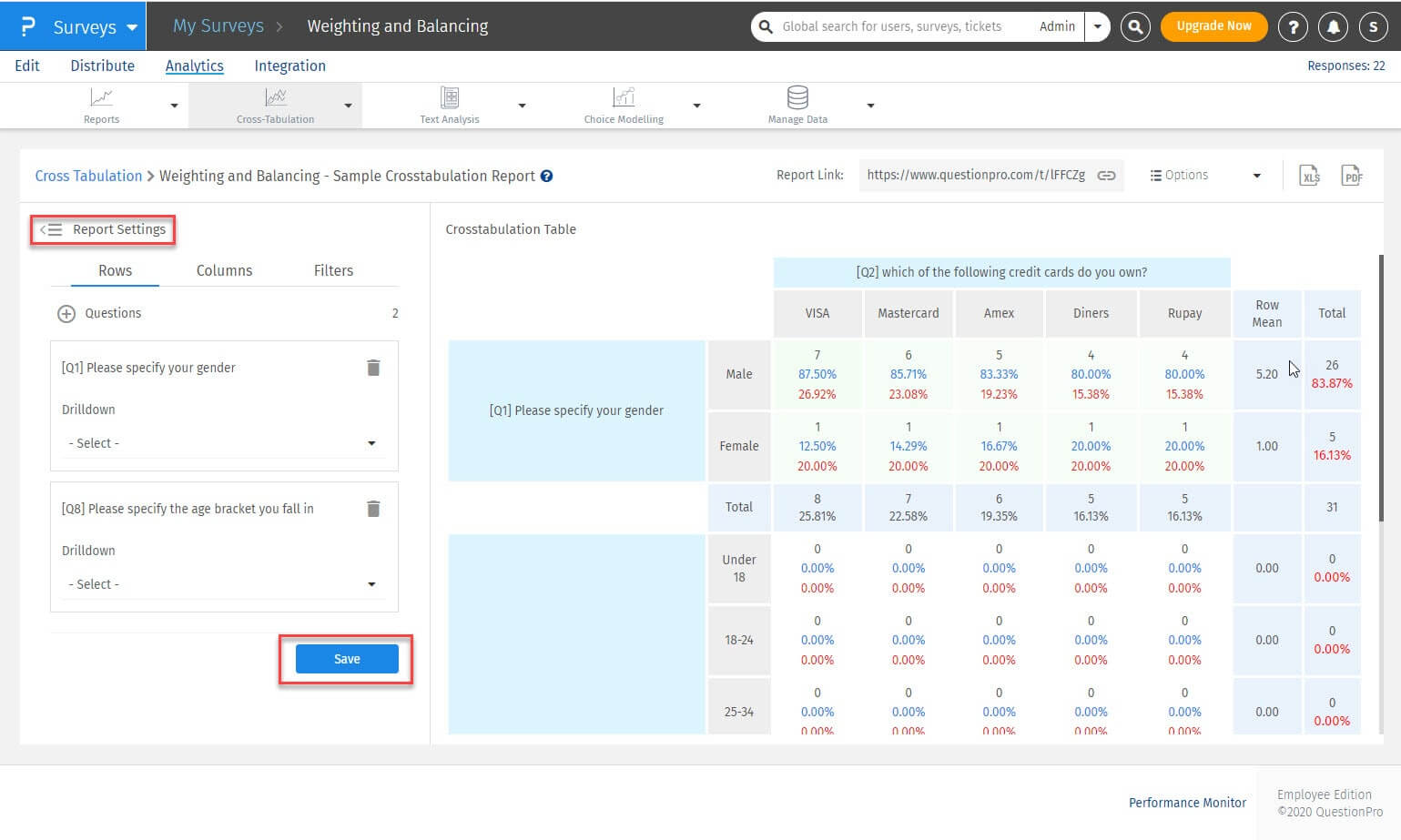
Task: Click the magnifier search button
Action: pos(1135,26)
